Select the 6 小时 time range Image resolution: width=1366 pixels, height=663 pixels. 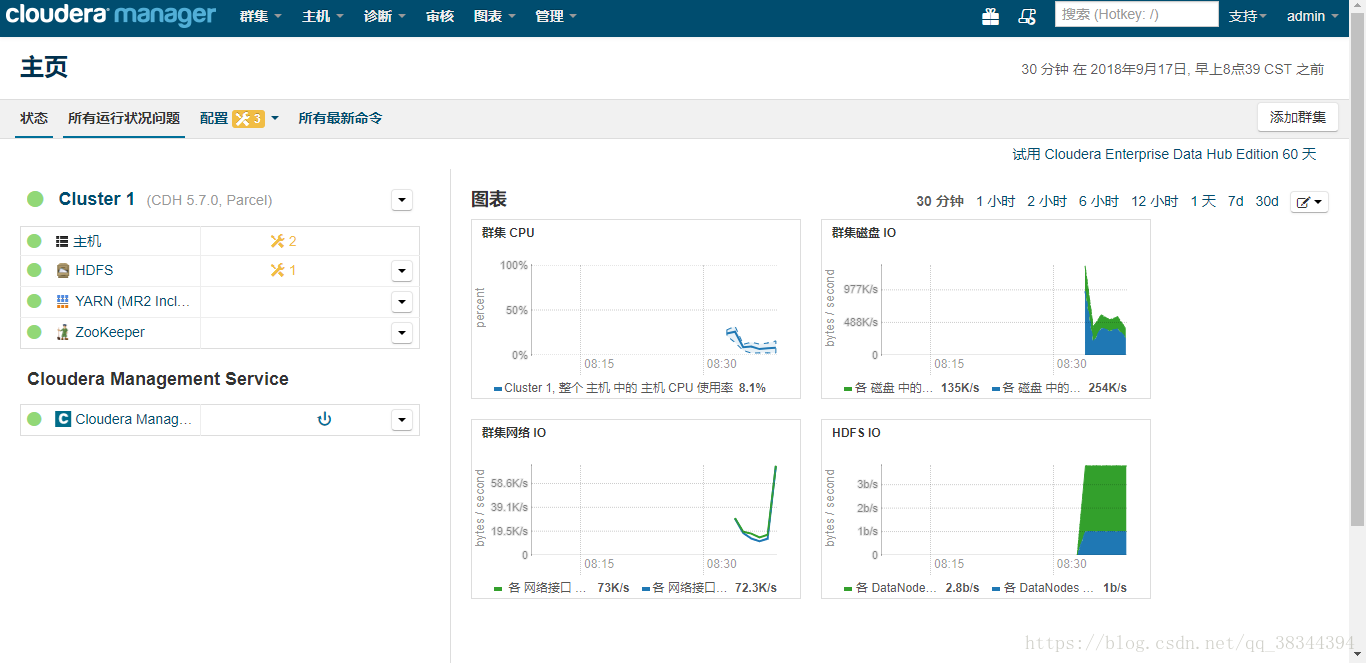[1099, 201]
